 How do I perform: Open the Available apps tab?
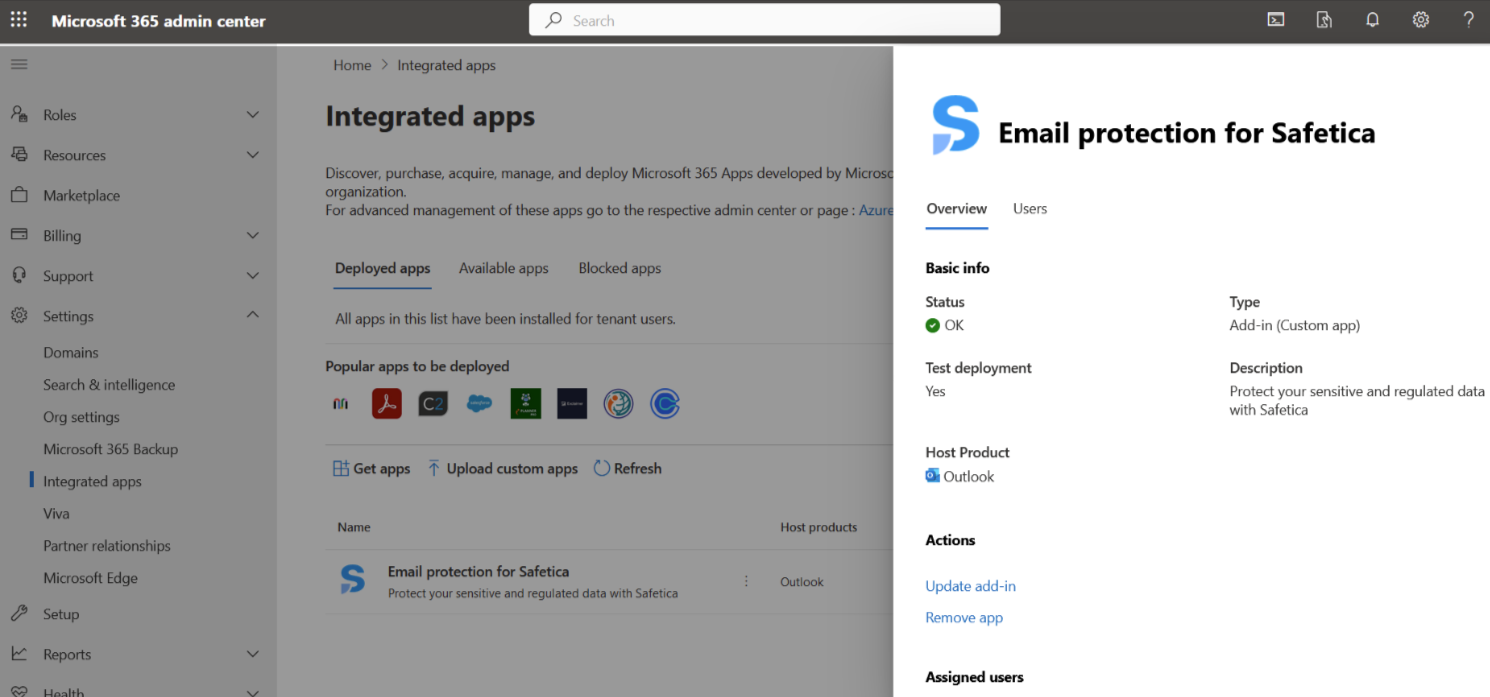pyautogui.click(x=503, y=268)
